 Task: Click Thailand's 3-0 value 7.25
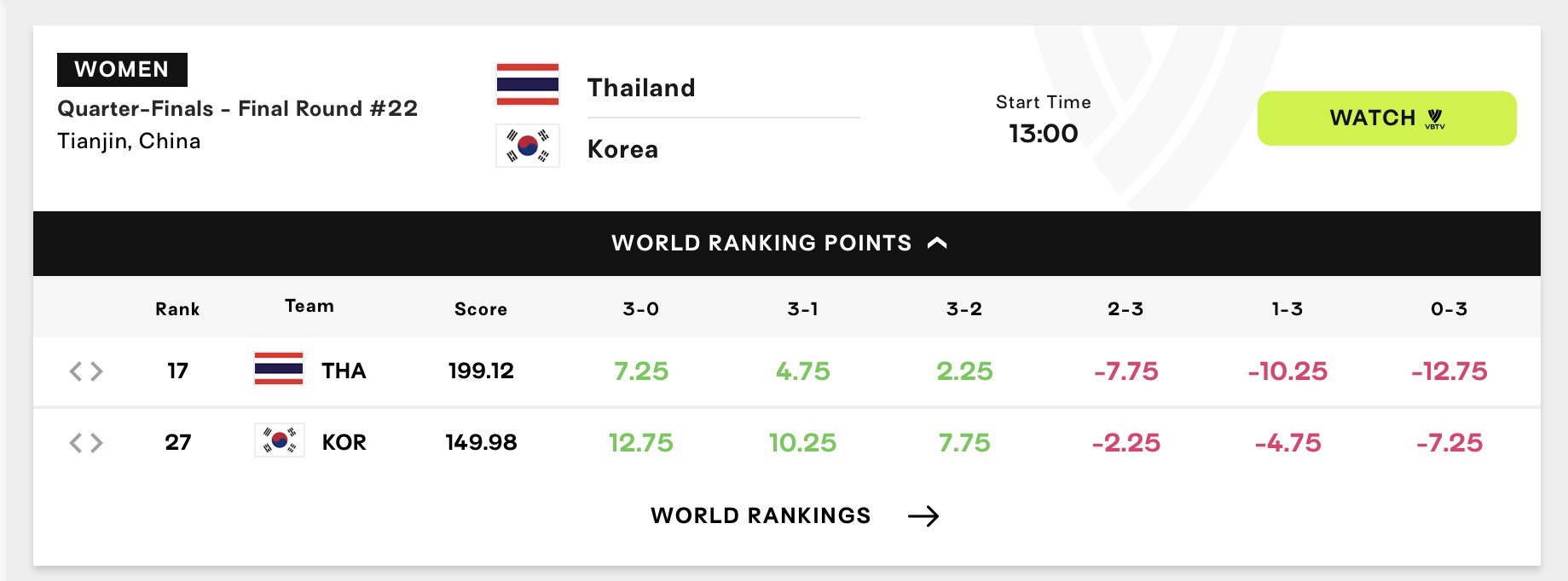coord(641,371)
